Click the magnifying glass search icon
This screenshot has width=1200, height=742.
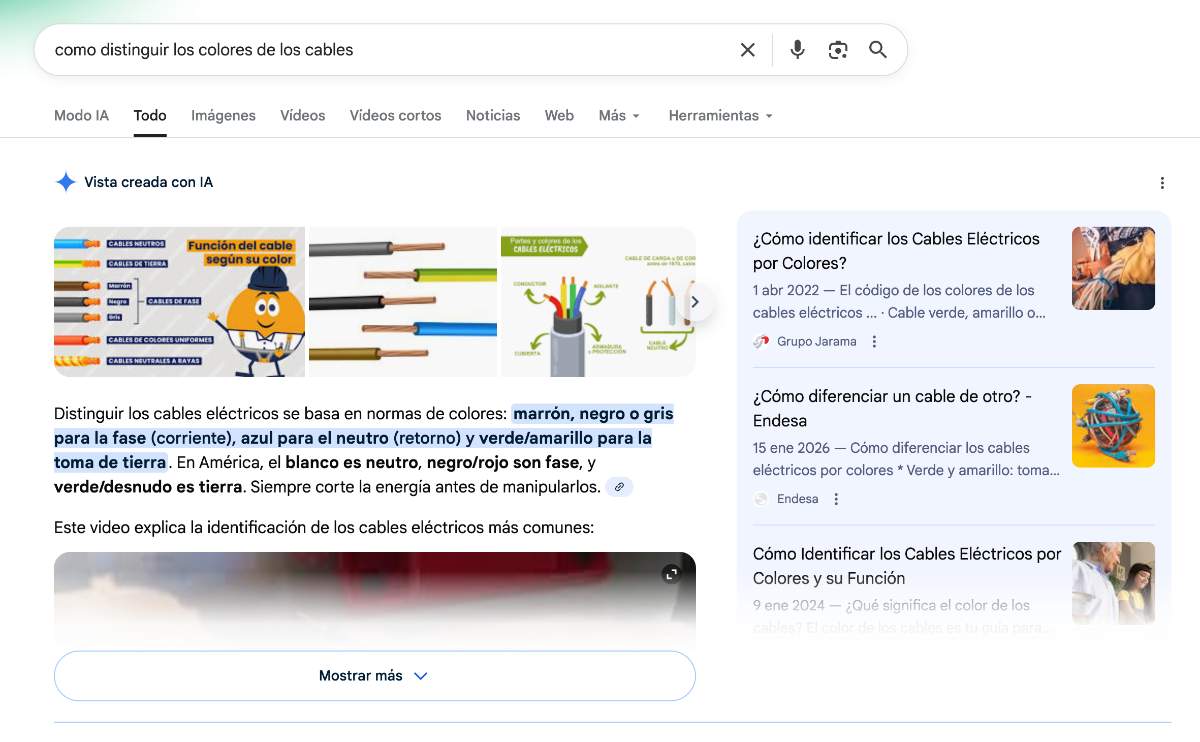point(878,48)
